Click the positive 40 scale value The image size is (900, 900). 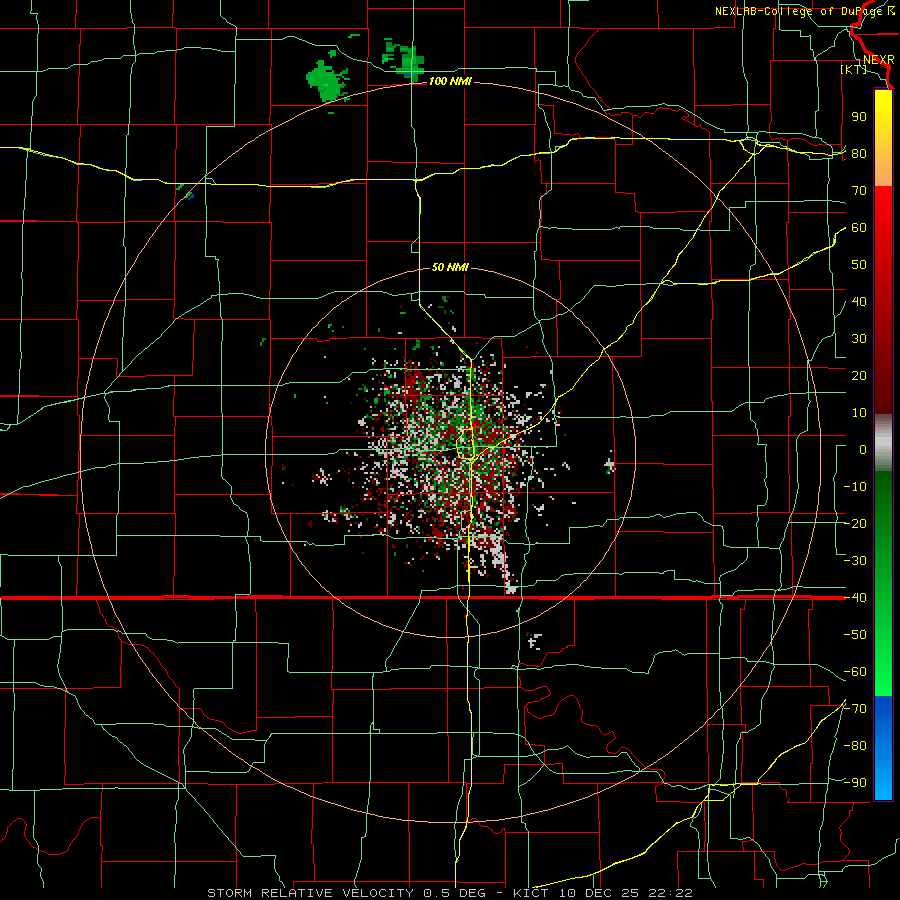(x=859, y=302)
